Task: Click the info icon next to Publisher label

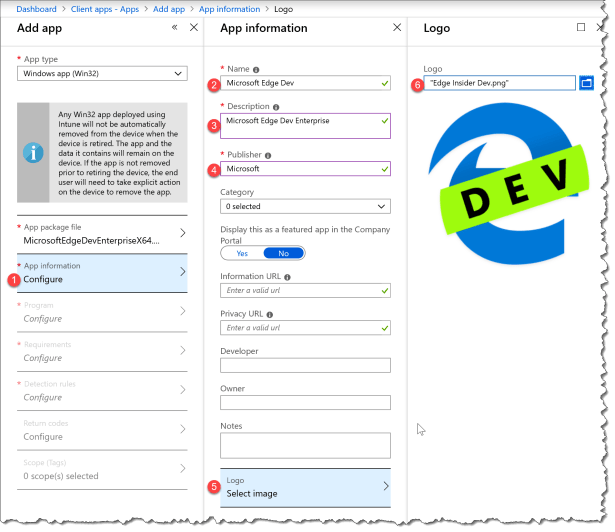Action: pos(269,155)
